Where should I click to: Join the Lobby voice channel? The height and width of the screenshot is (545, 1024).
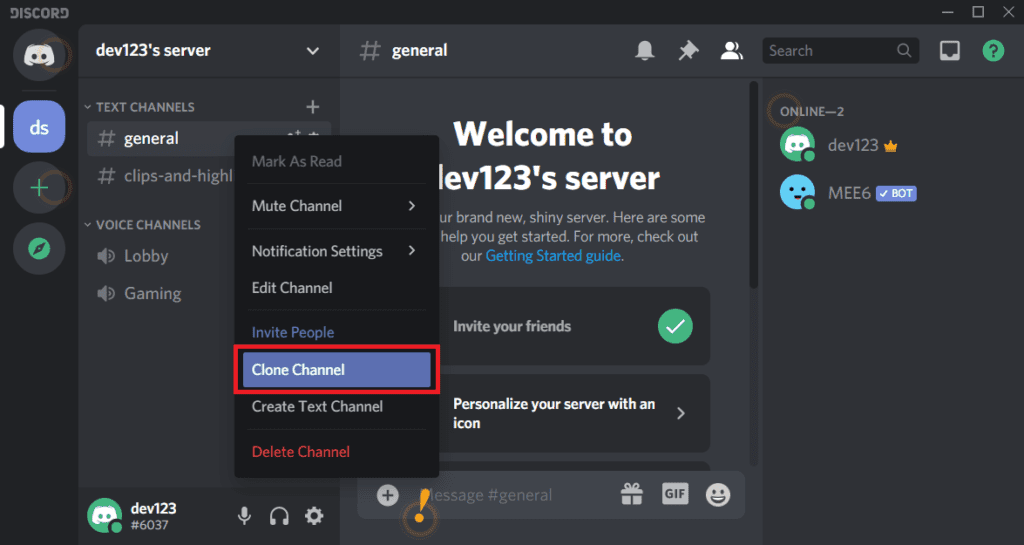tap(146, 256)
